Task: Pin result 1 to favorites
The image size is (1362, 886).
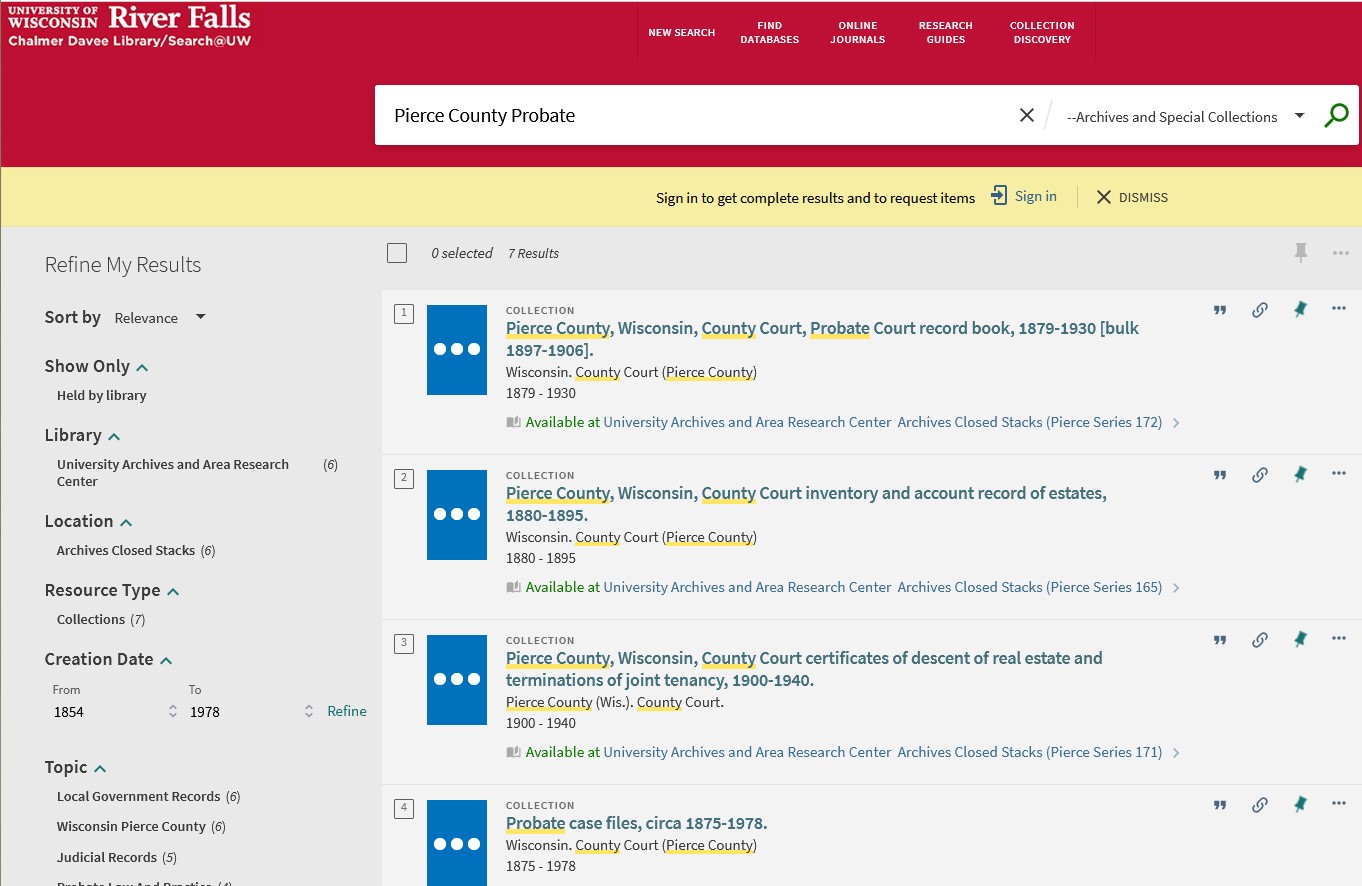Action: [x=1300, y=310]
